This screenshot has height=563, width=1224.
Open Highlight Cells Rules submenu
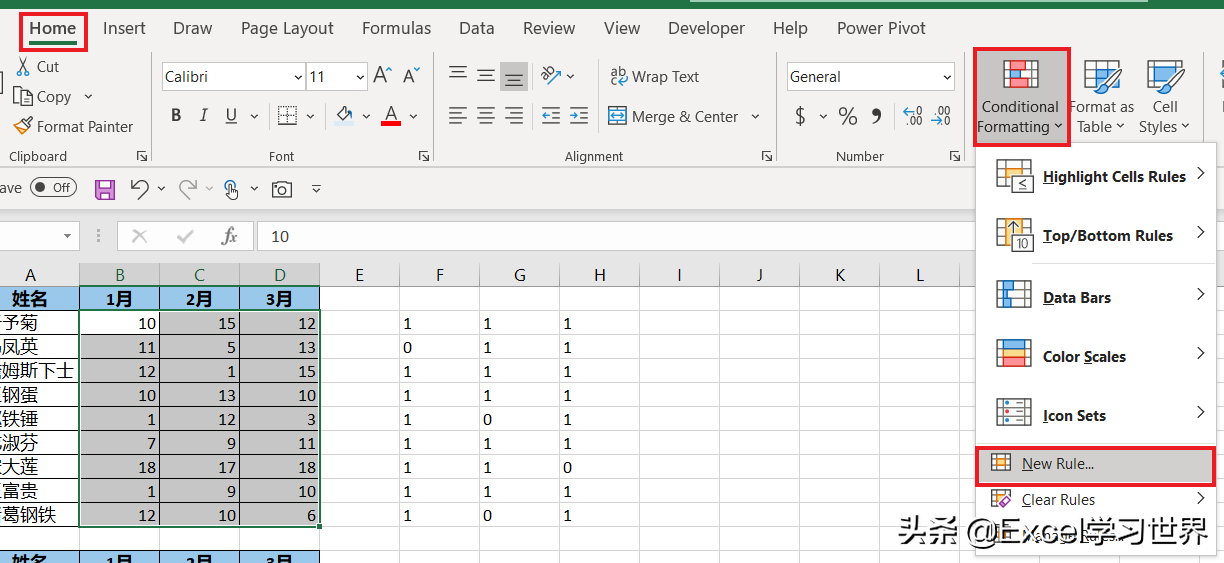(1096, 176)
